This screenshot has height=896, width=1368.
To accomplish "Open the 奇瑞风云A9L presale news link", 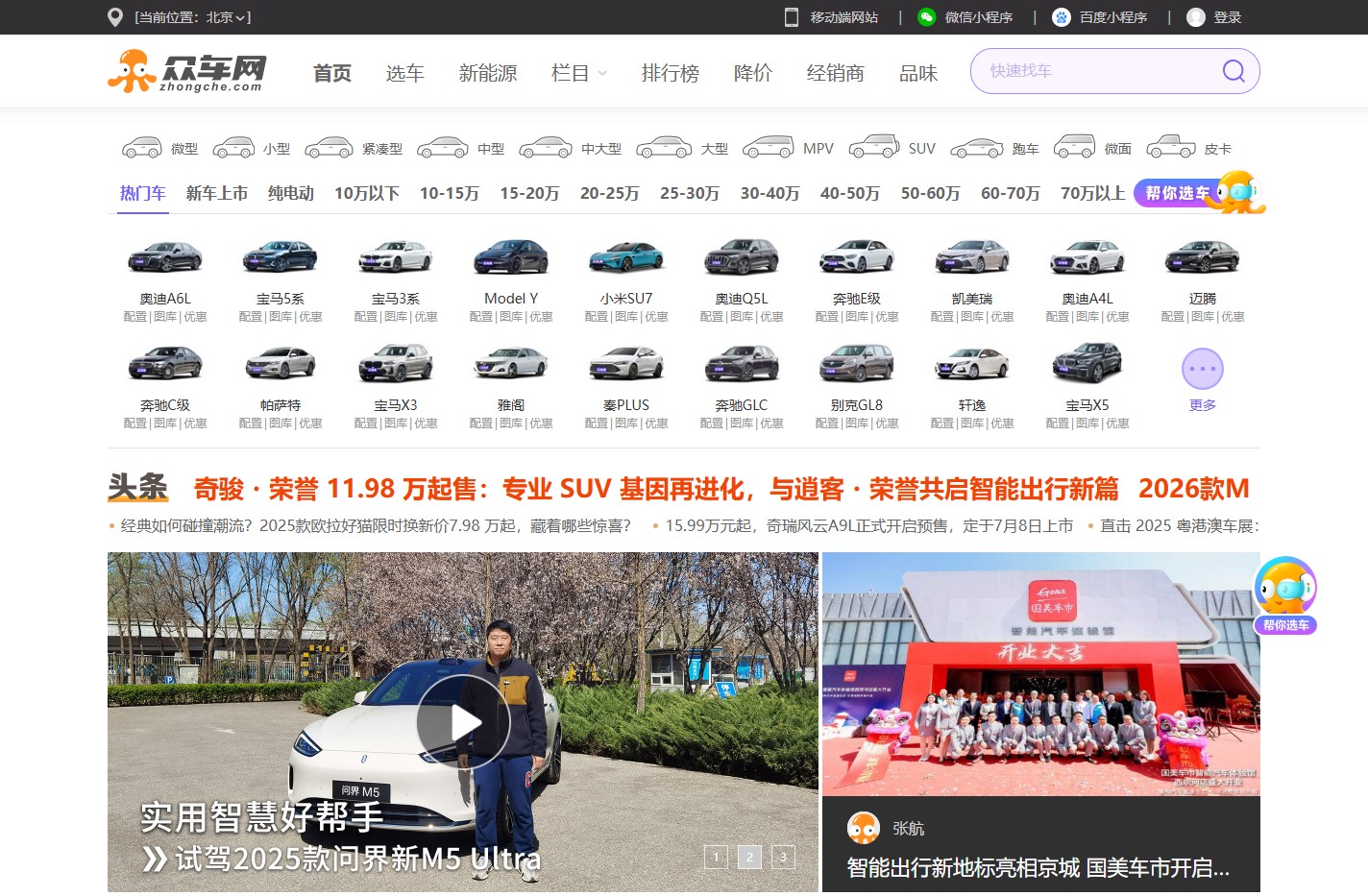I will (868, 526).
